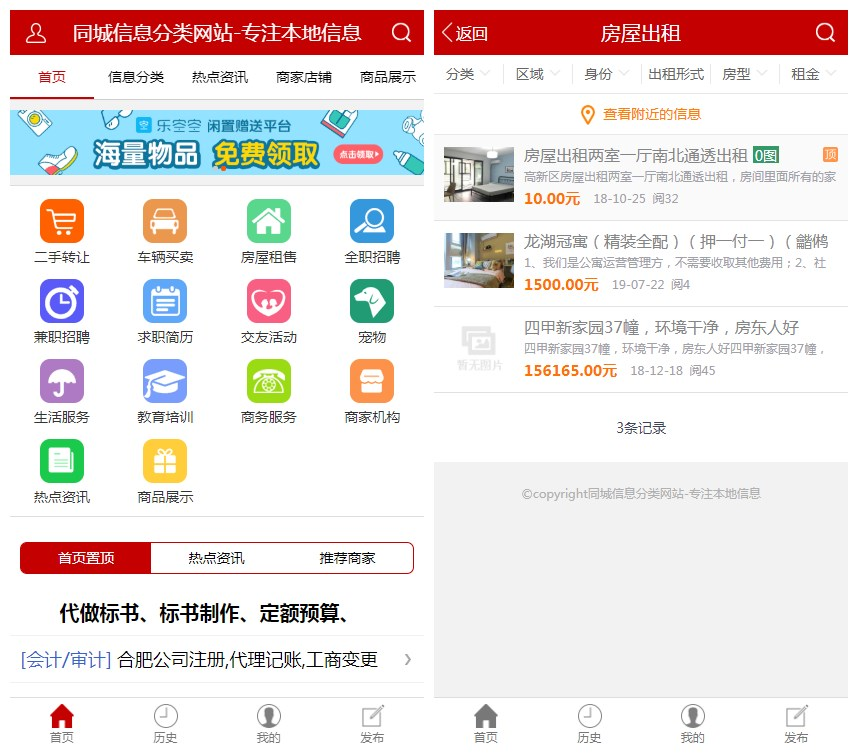The image size is (858, 756).
Task: Open 合肥公司注册,代理记账 listing
Action: pyautogui.click(x=247, y=659)
